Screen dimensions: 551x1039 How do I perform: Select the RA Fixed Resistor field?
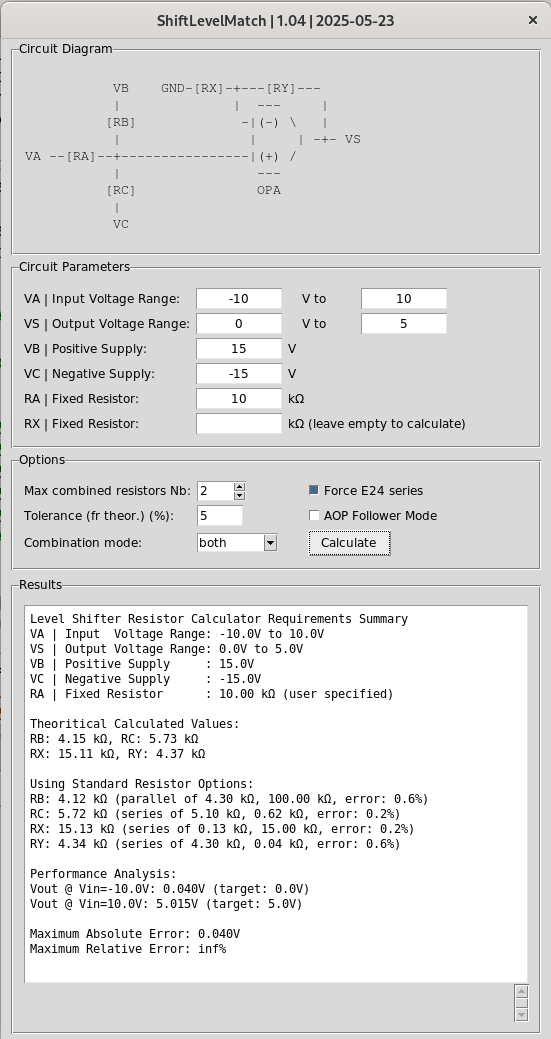click(239, 399)
